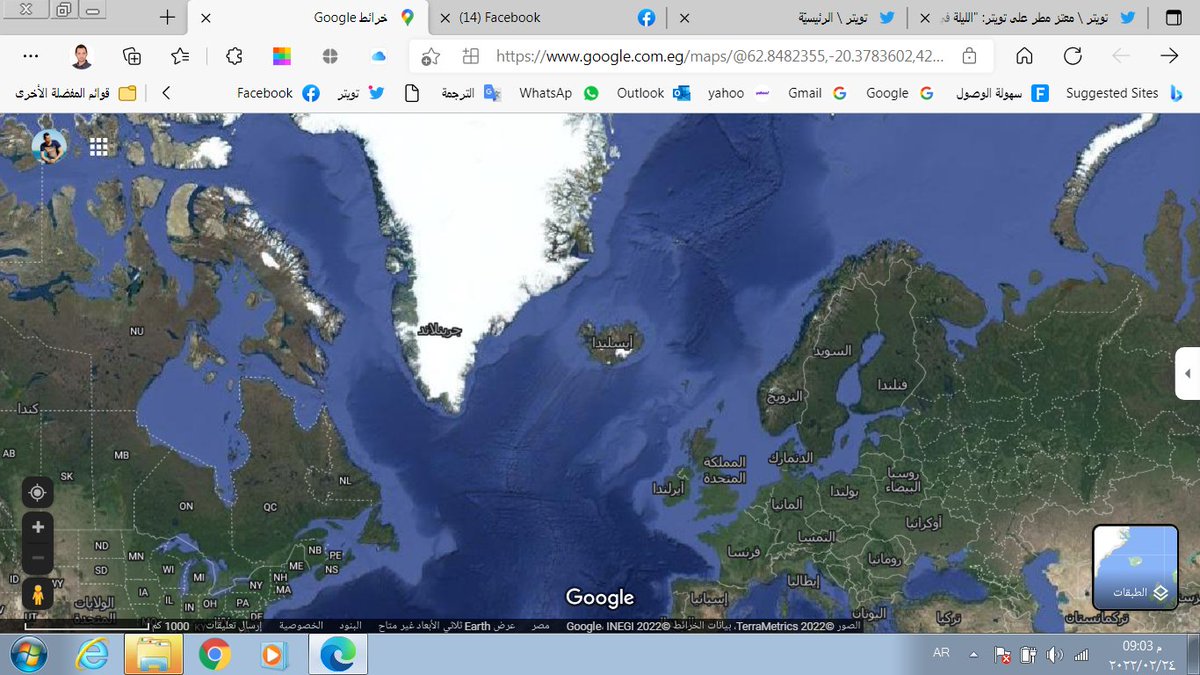Click the الخصوصية privacy link

click(x=301, y=625)
